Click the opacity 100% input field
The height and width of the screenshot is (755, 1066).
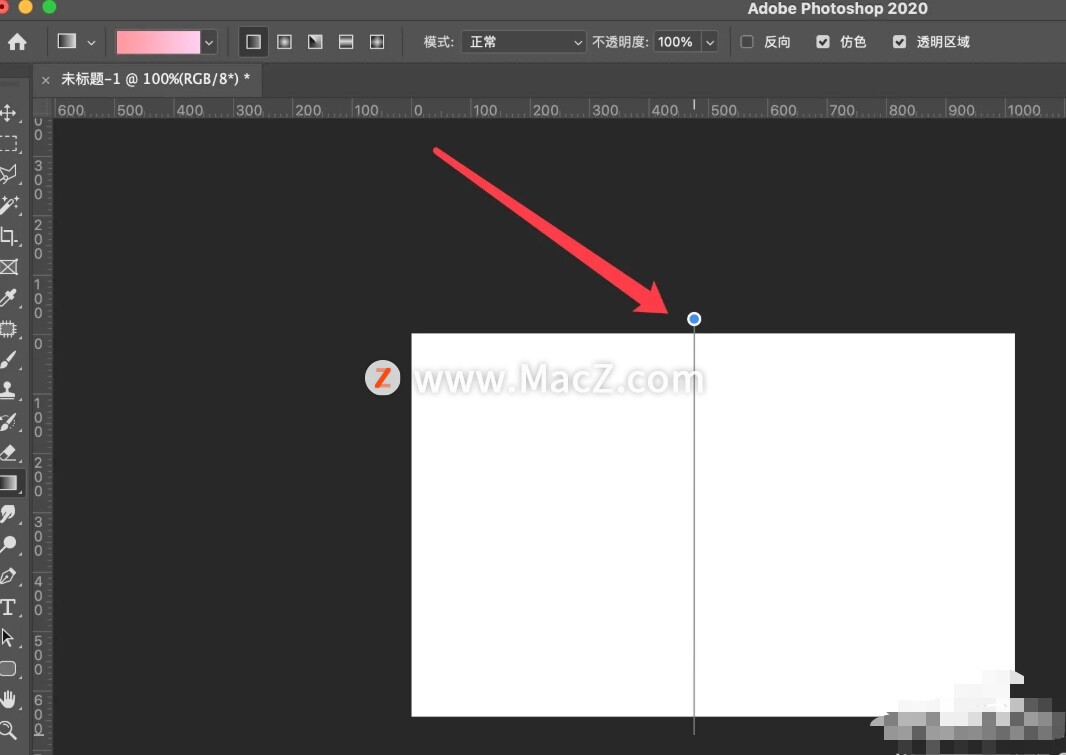[x=677, y=42]
